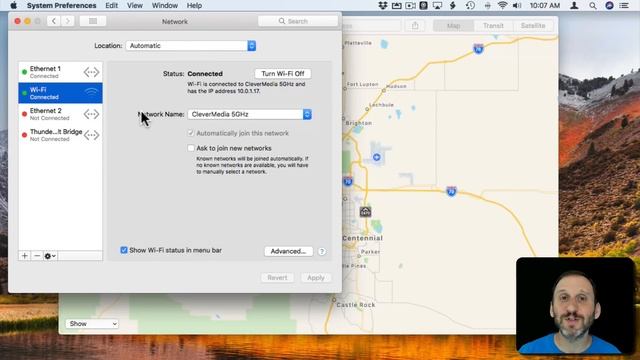Select the Wi-Fi service in the list
Viewport: 640px width, 360px height.
pyautogui.click(x=60, y=93)
